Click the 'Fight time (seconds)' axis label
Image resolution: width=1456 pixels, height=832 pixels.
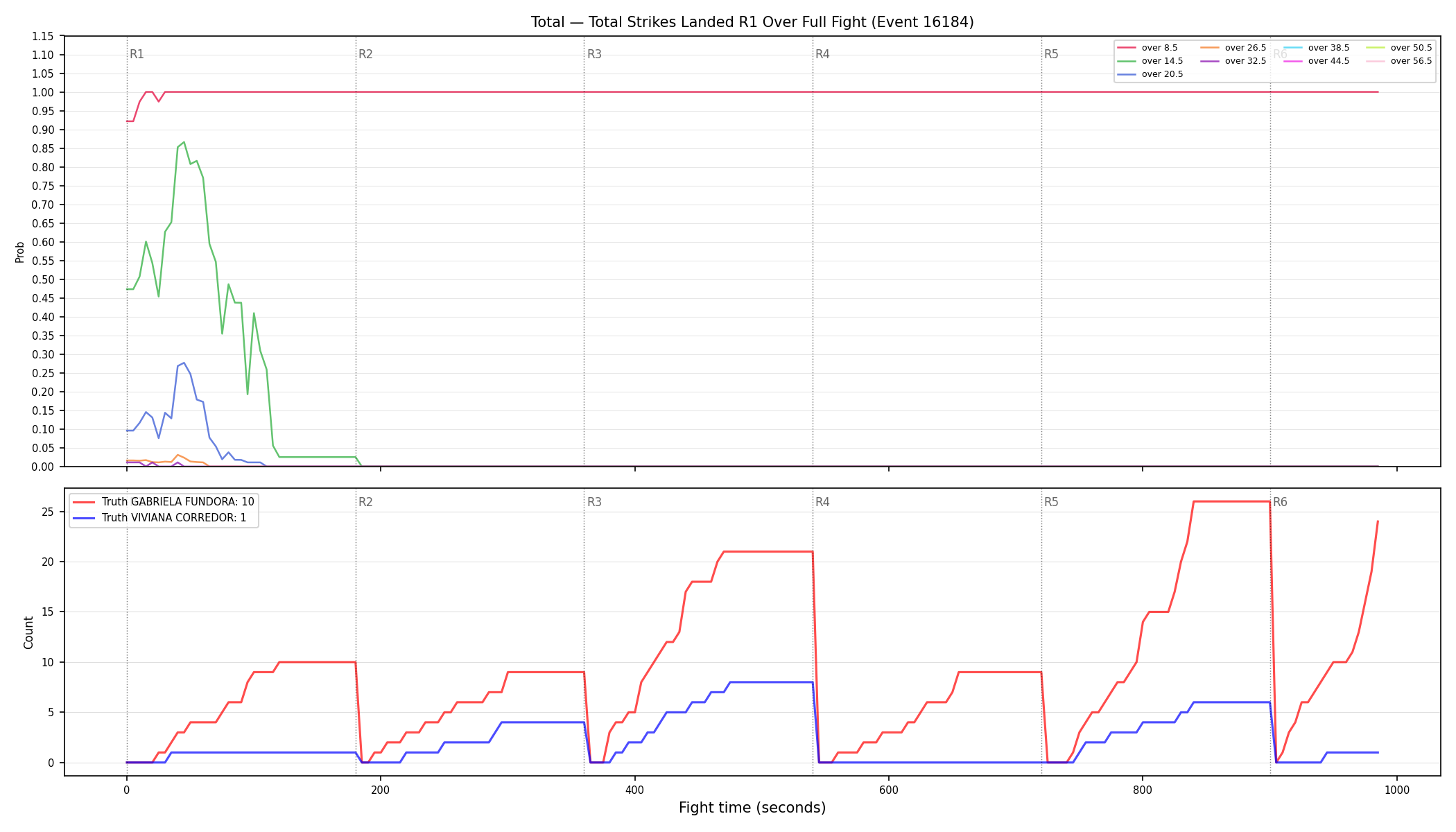pyautogui.click(x=752, y=808)
